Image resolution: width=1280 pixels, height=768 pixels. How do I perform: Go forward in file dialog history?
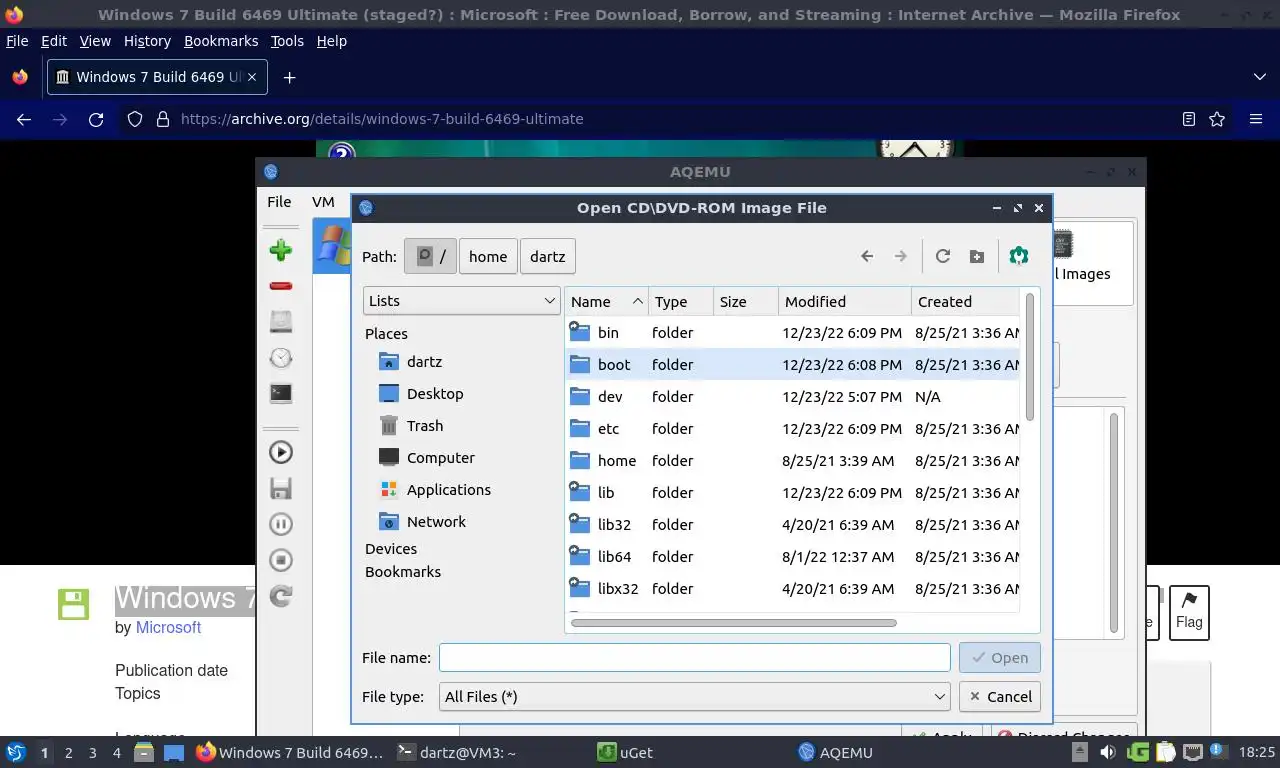tap(901, 256)
